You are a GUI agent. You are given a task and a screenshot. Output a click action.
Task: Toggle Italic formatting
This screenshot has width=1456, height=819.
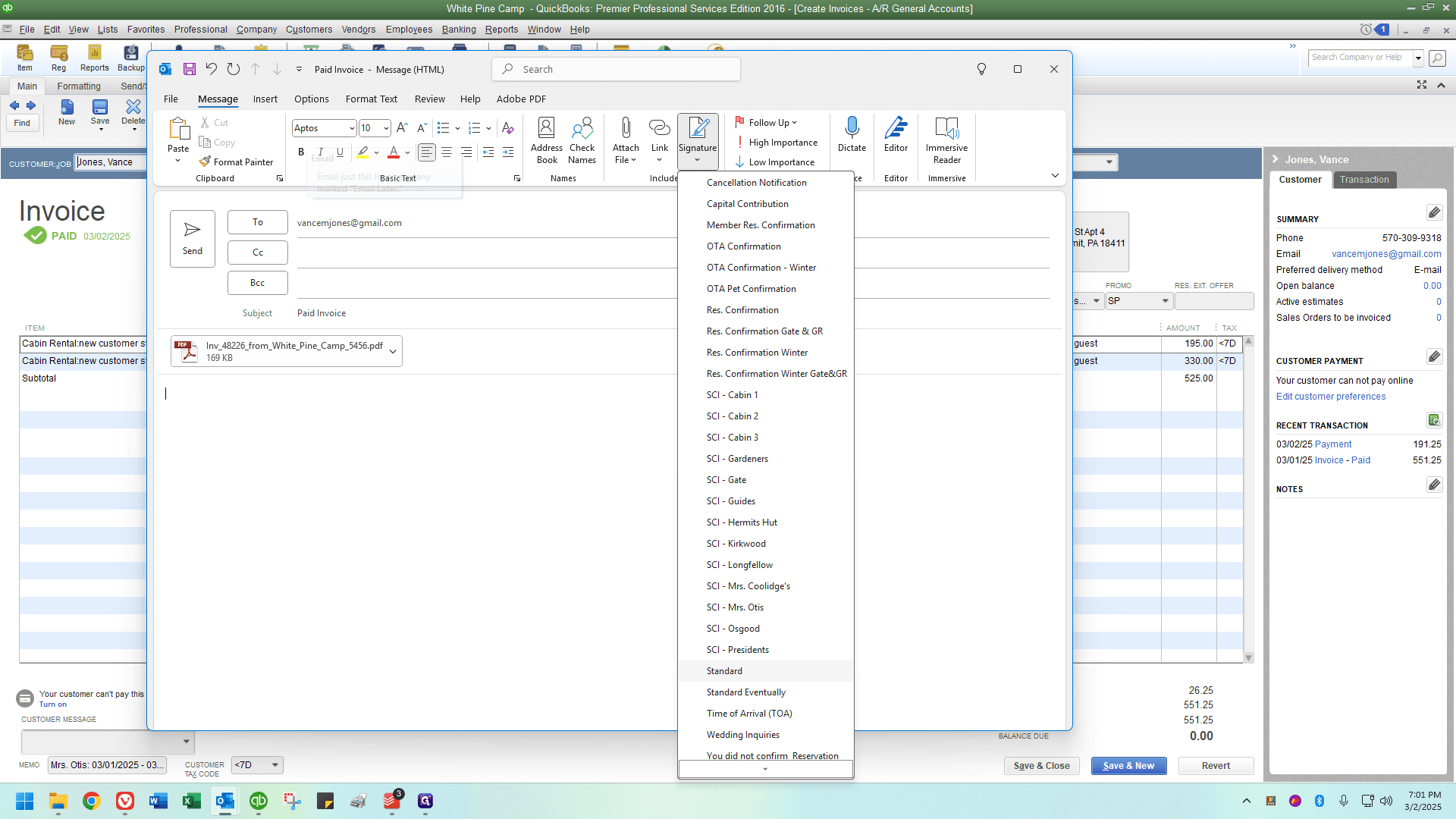pyautogui.click(x=321, y=152)
